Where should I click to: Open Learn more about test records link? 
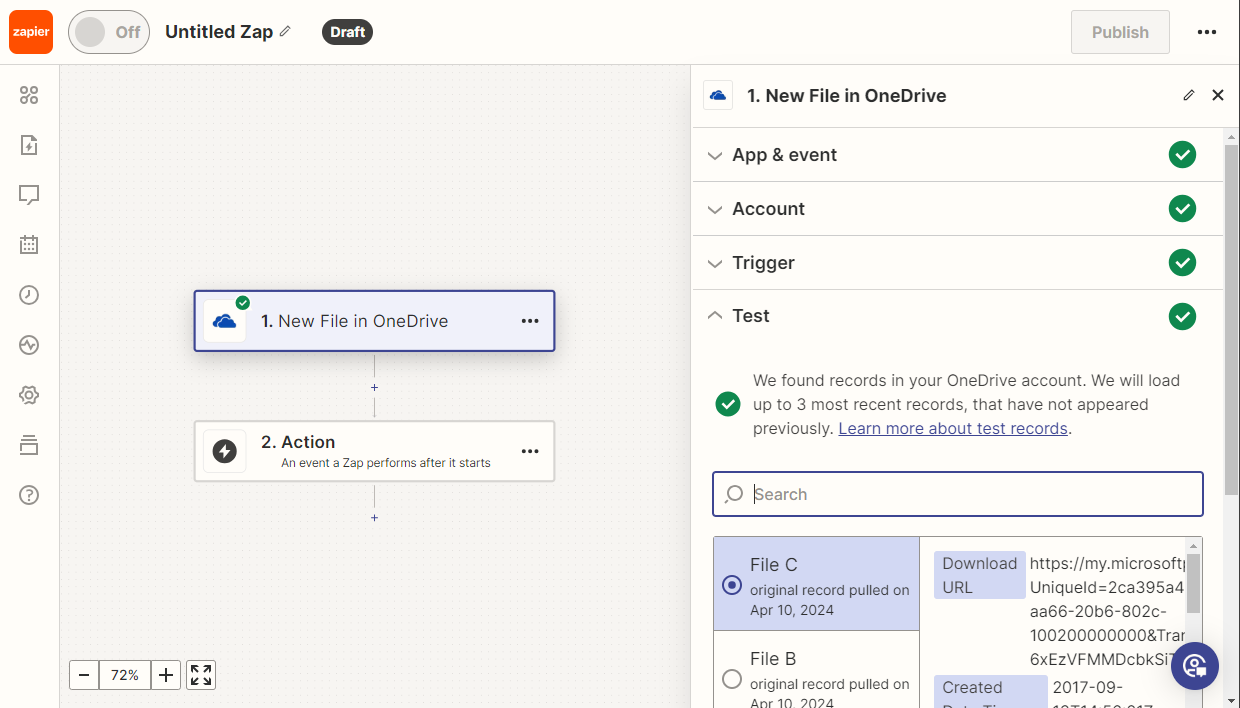pyautogui.click(x=953, y=428)
